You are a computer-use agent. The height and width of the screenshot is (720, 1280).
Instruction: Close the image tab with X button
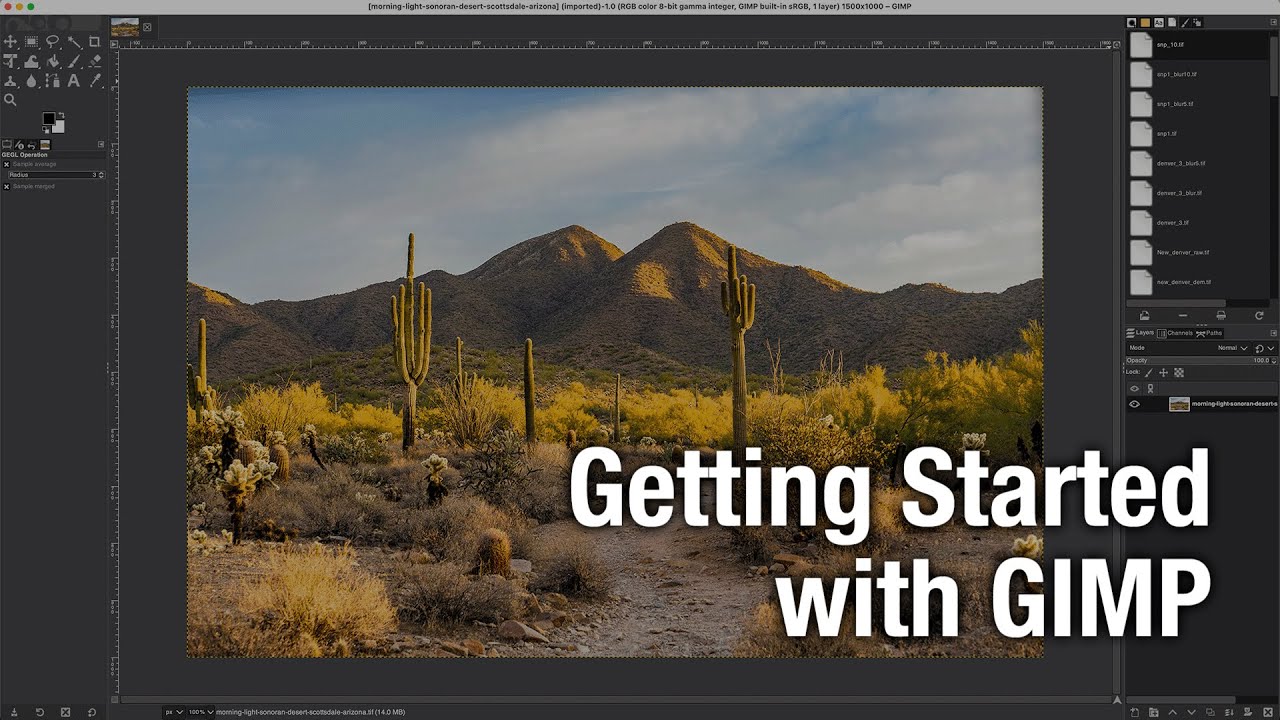[148, 27]
